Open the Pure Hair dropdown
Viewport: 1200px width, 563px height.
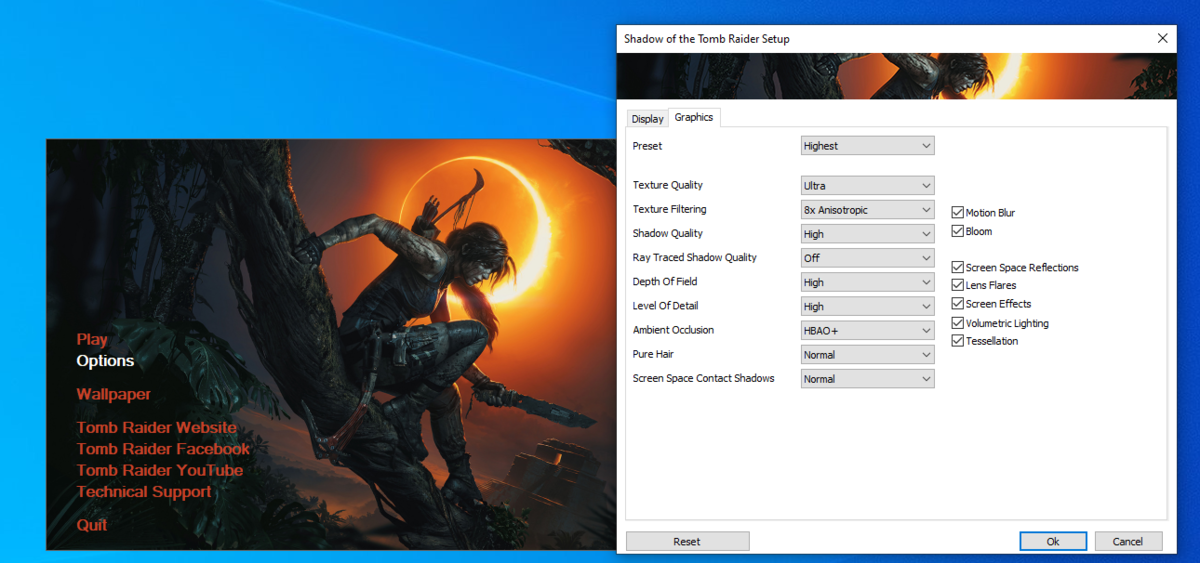(868, 355)
